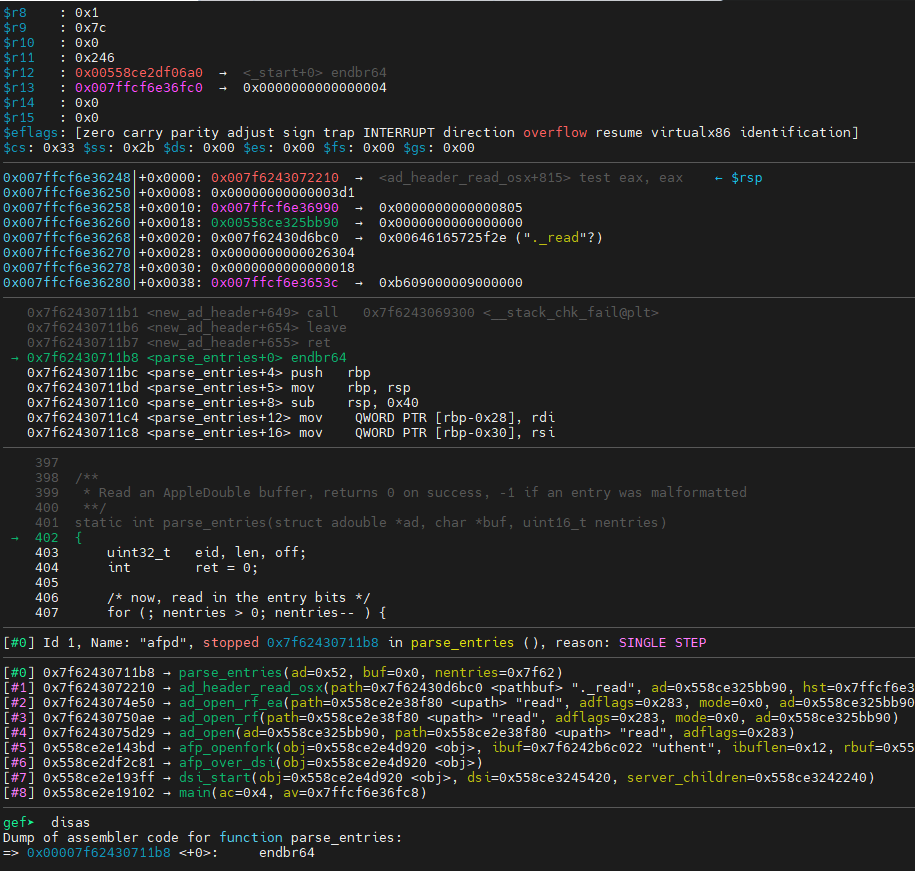Click the stack value 0x007f6243072210
This screenshot has width=915, height=871.
tap(275, 178)
